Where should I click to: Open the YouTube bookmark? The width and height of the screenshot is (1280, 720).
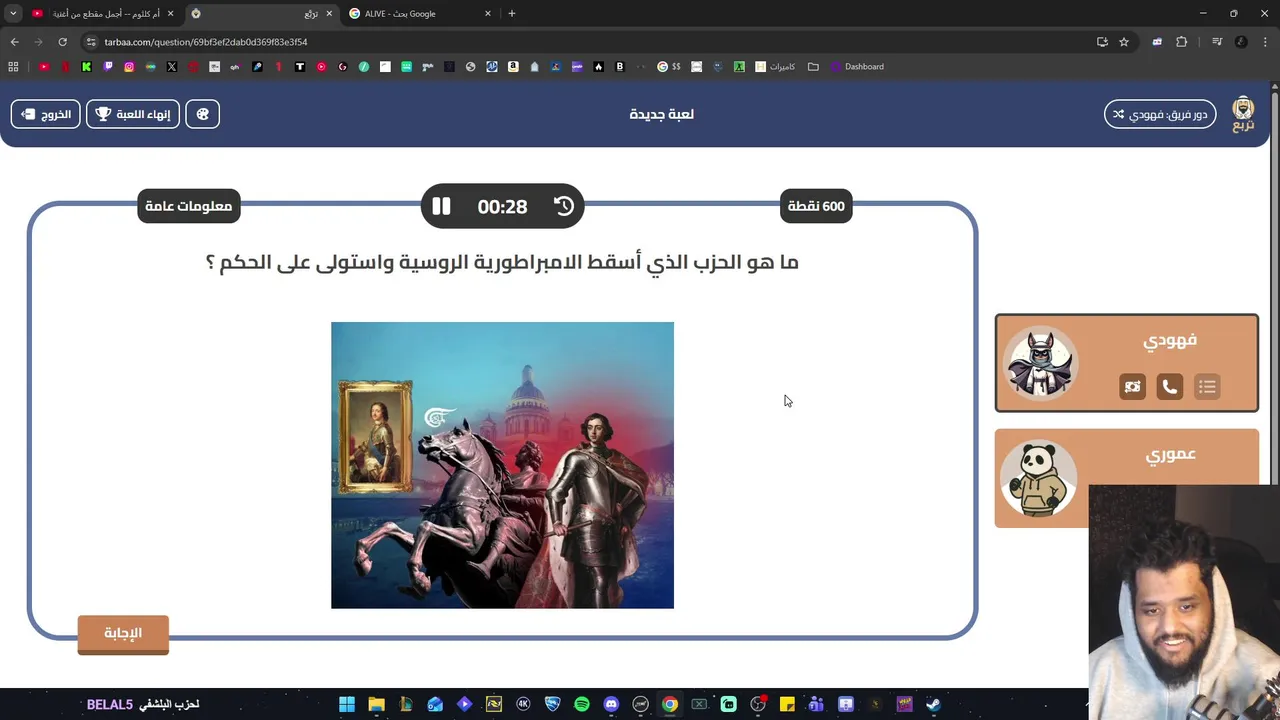pyautogui.click(x=44, y=67)
